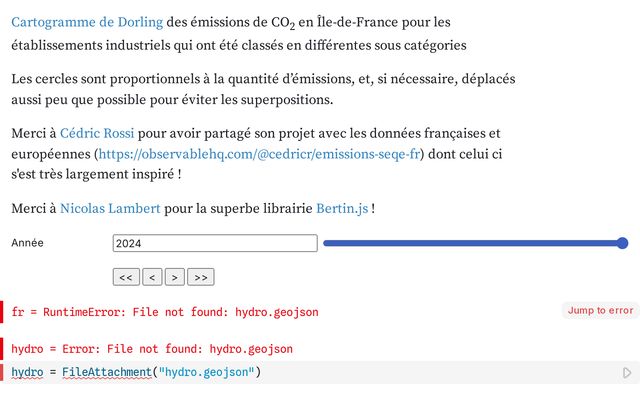The height and width of the screenshot is (400, 640).
Task: Run the hydro FileAttachment cell
Action: (x=627, y=373)
